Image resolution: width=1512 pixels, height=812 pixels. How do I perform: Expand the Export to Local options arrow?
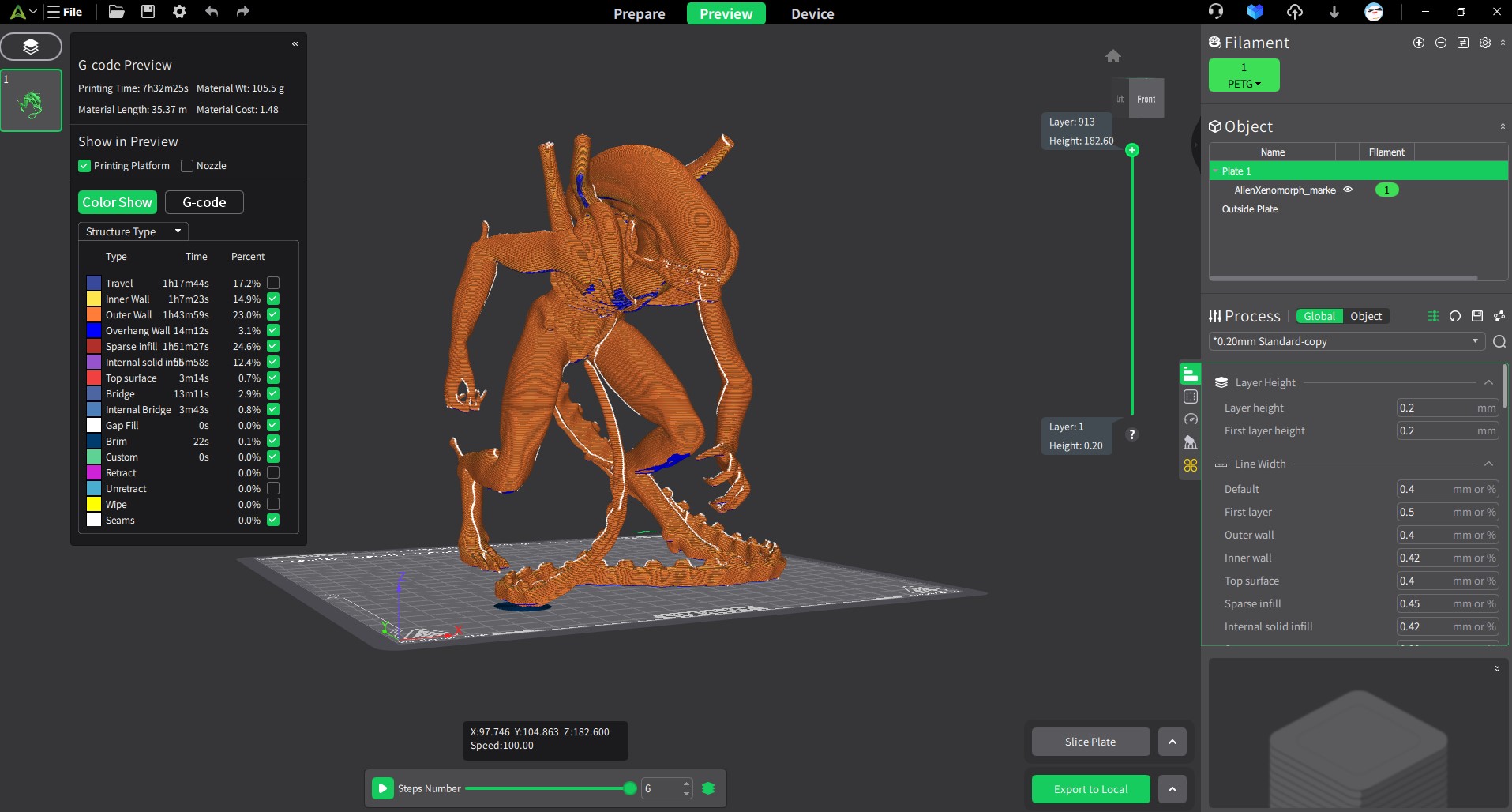click(x=1172, y=789)
